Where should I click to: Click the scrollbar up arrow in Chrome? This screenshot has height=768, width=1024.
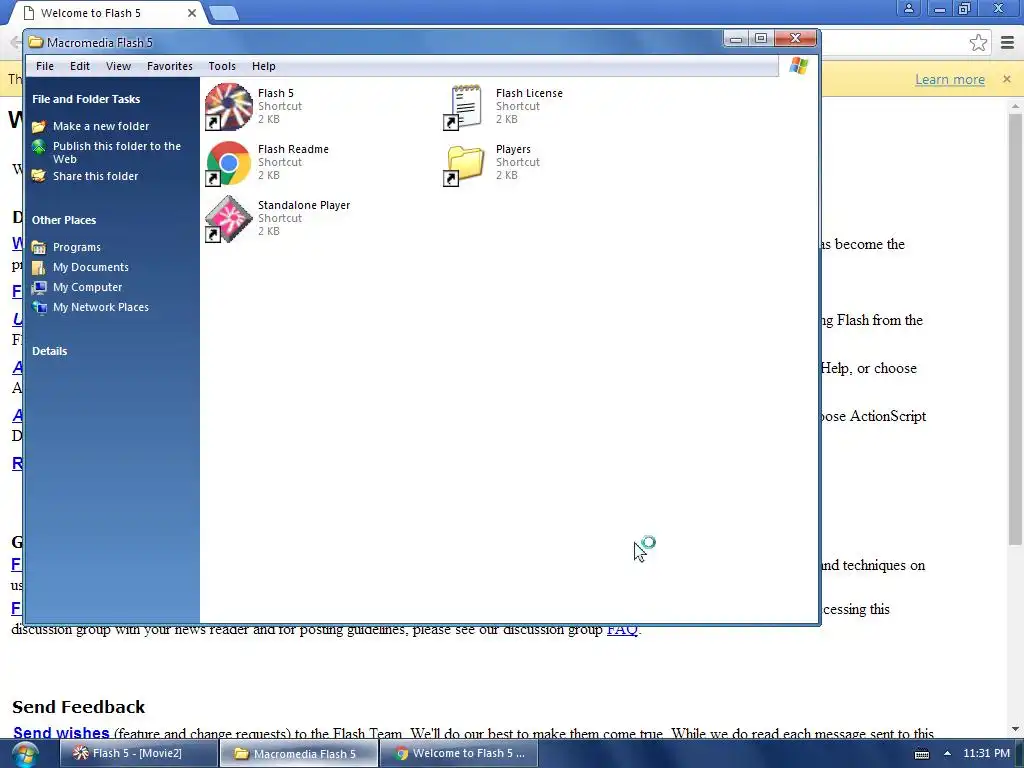(1016, 105)
